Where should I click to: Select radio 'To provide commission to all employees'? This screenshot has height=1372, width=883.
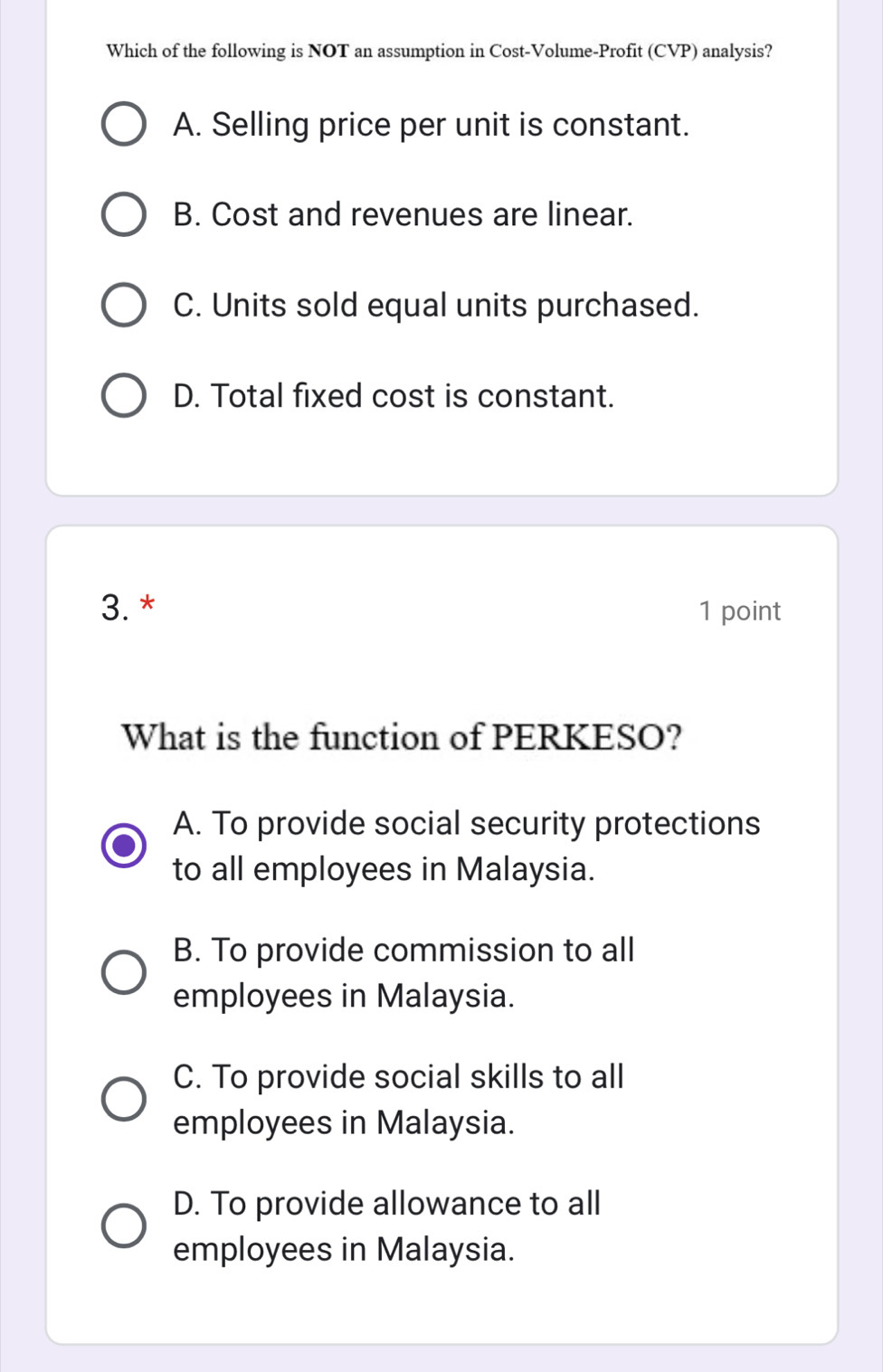coord(123,973)
